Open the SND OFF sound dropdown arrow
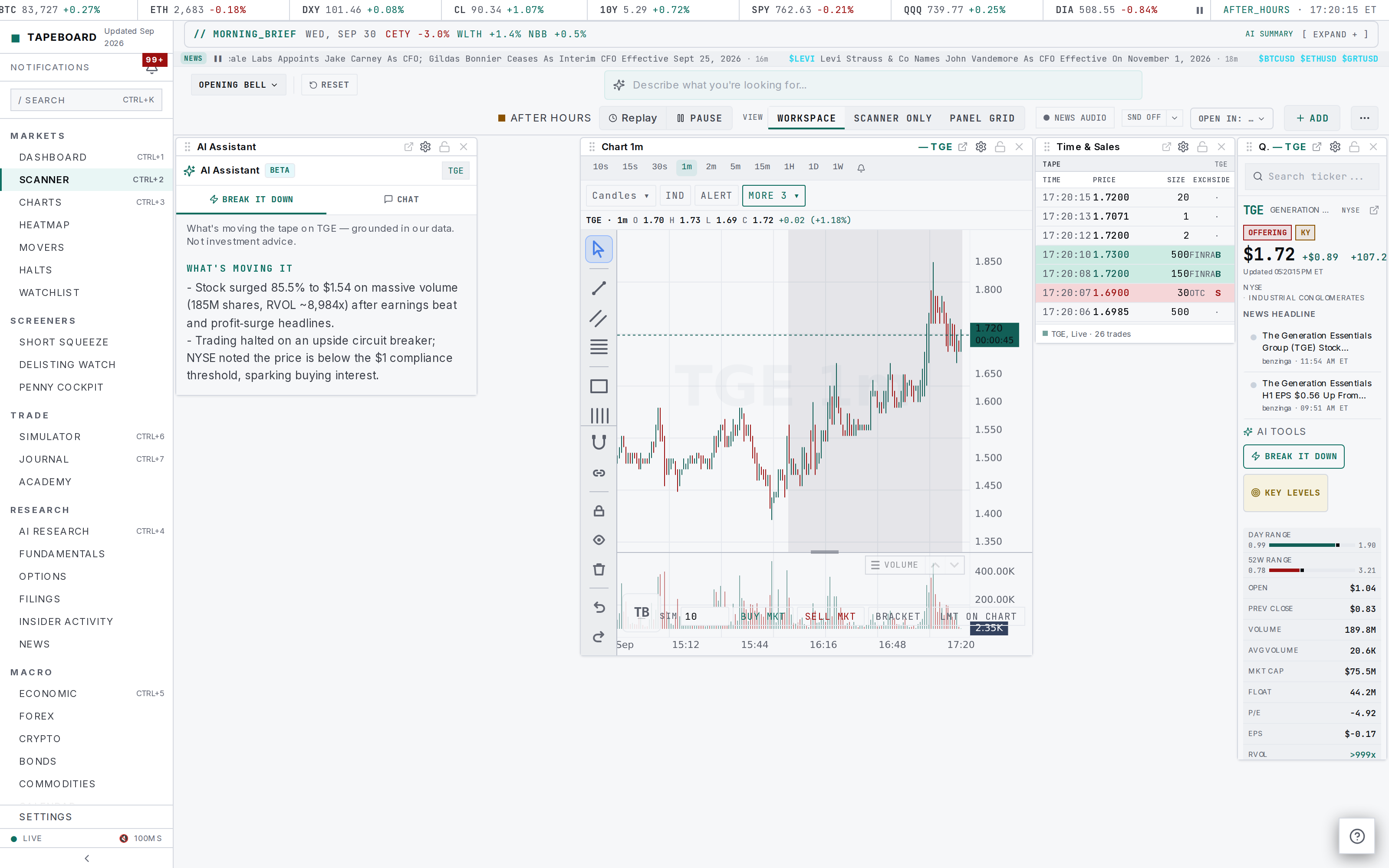 1174,118
